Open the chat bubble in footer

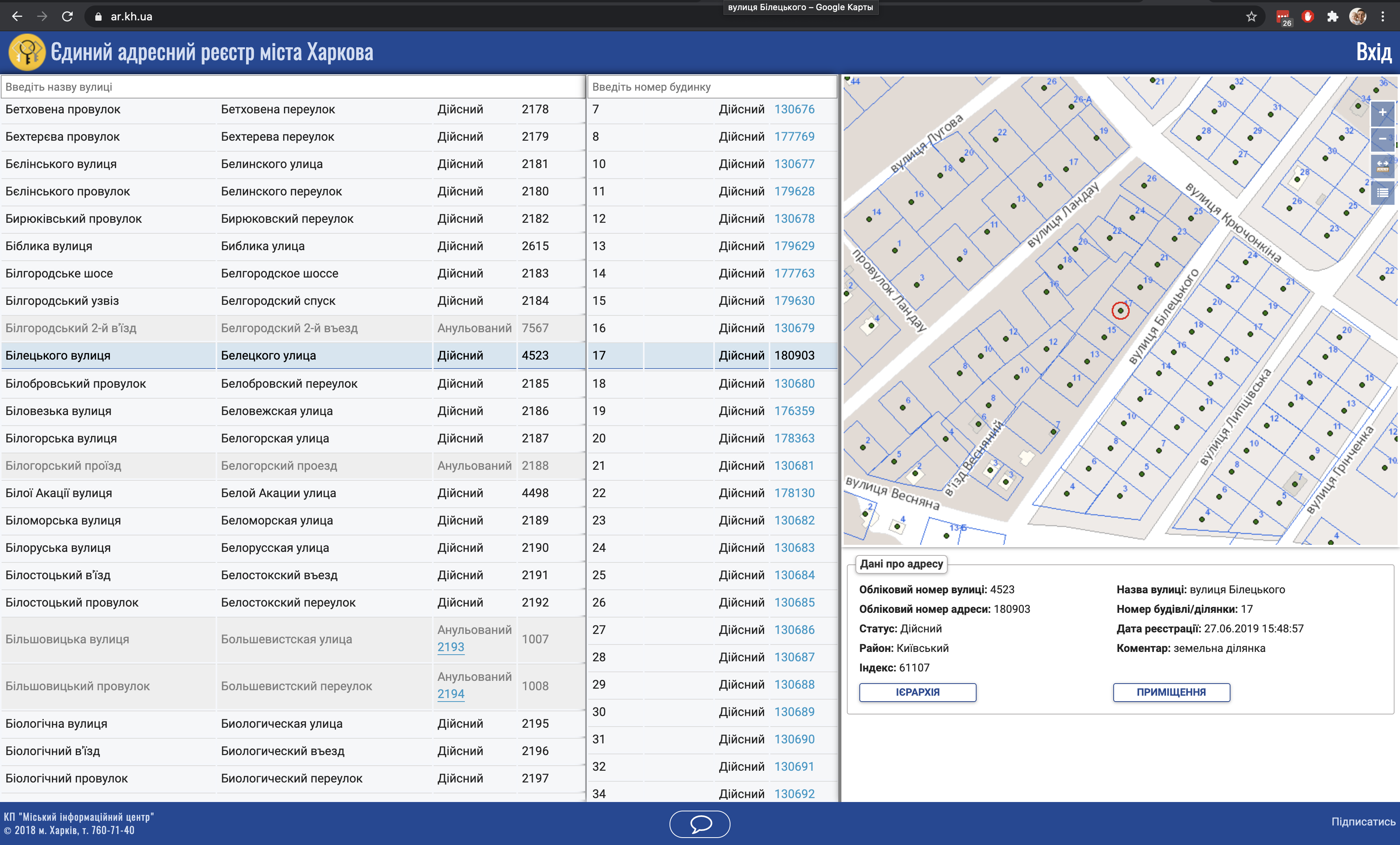[x=700, y=824]
